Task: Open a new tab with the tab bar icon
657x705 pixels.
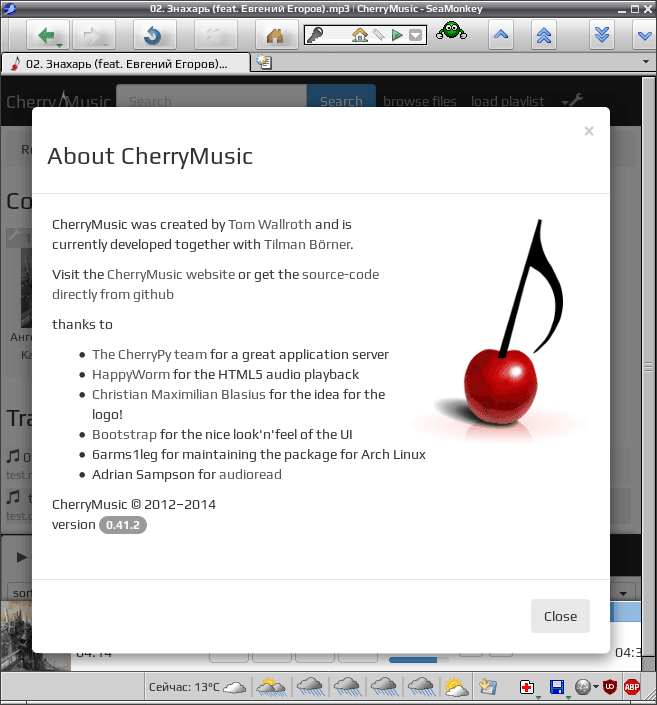Action: (264, 62)
